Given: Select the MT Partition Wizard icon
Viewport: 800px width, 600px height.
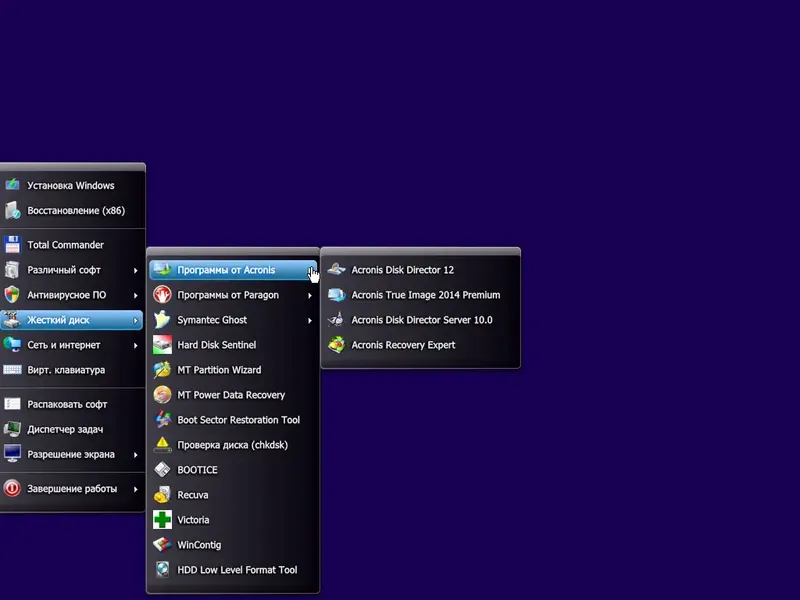Looking at the screenshot, I should [162, 370].
